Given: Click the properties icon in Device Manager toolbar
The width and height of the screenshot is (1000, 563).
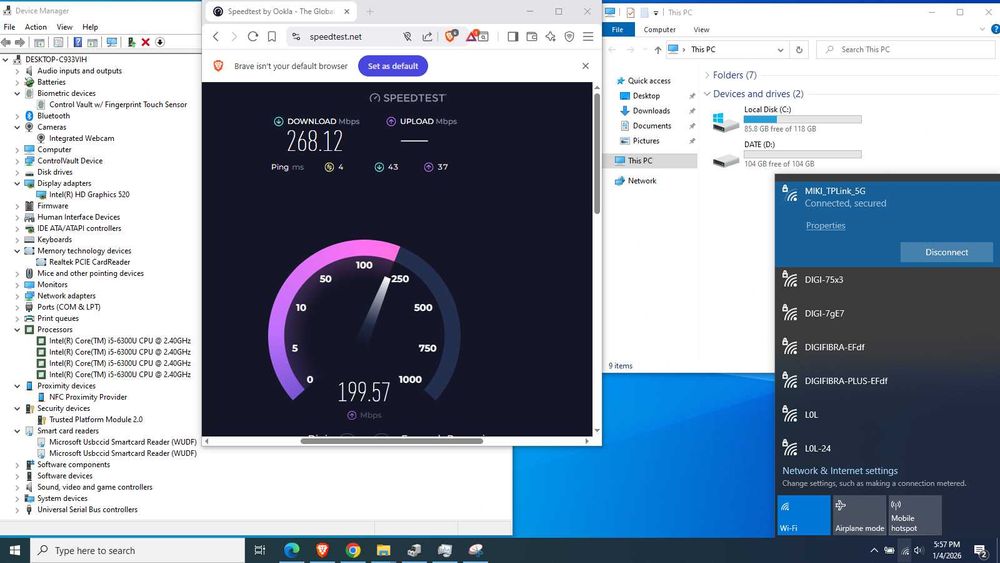Looking at the screenshot, I should [59, 42].
